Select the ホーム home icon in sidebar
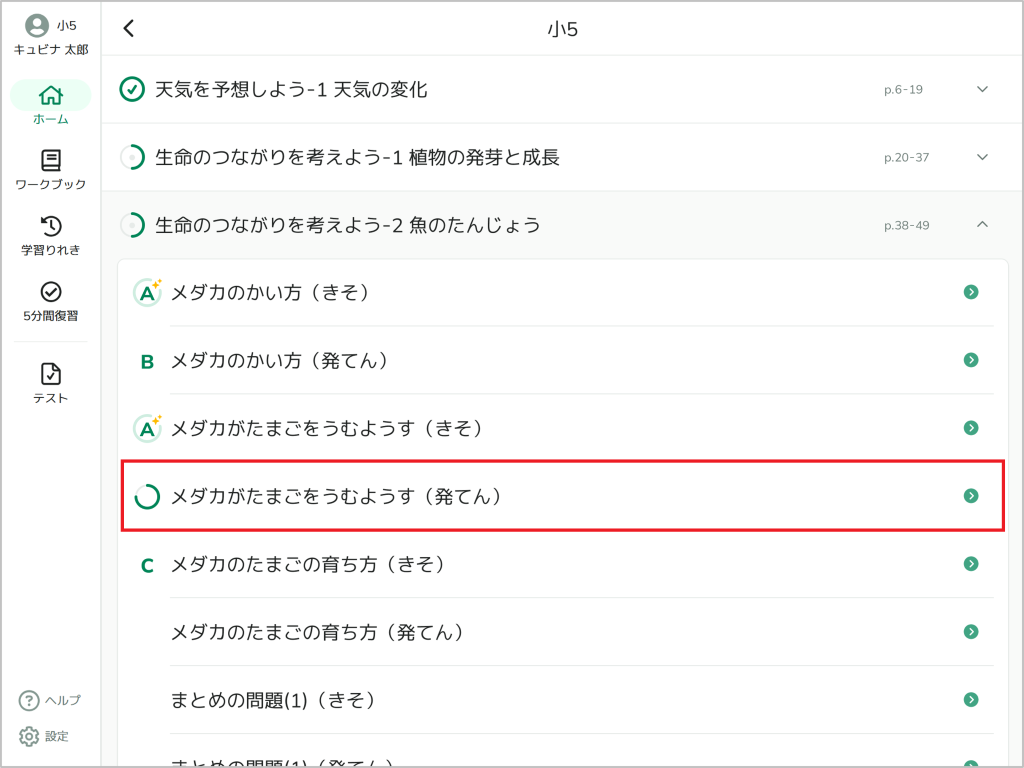 click(x=50, y=95)
